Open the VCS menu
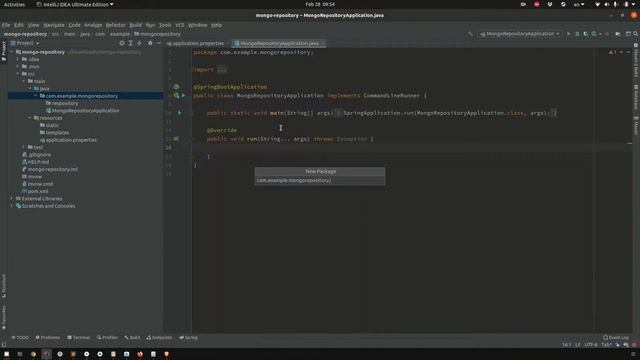Screen dimensions: 640x360 coord(180,25)
